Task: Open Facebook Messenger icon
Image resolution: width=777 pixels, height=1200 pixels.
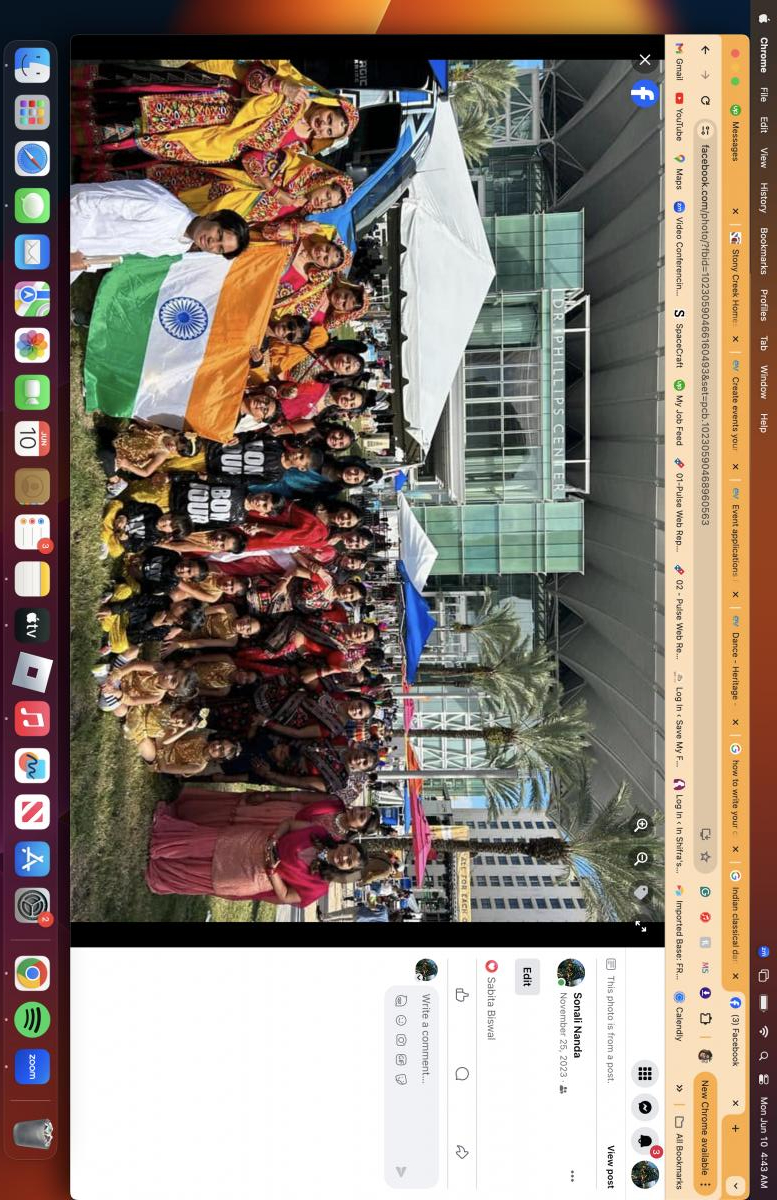Action: (645, 1107)
